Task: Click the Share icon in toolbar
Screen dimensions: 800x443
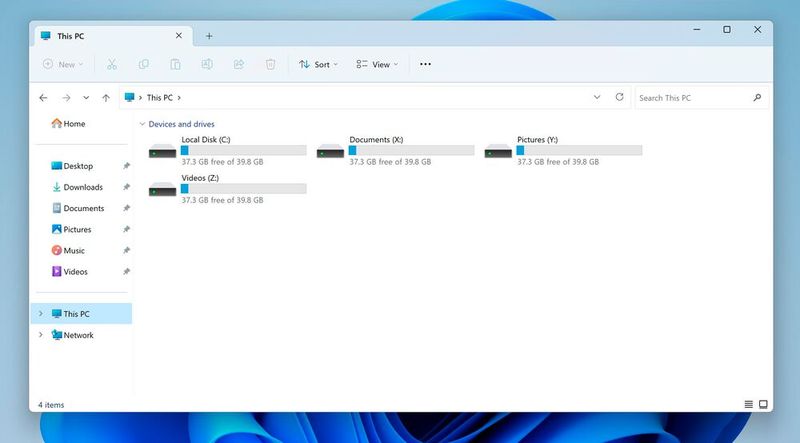Action: click(239, 64)
